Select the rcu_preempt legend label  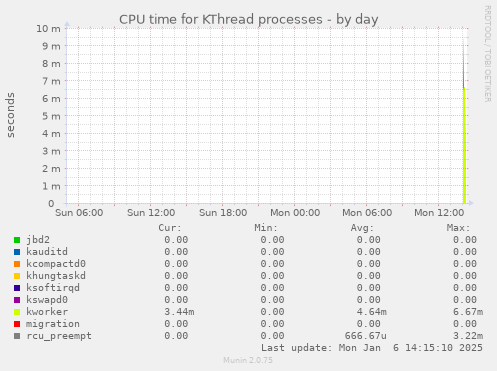[x=59, y=336]
